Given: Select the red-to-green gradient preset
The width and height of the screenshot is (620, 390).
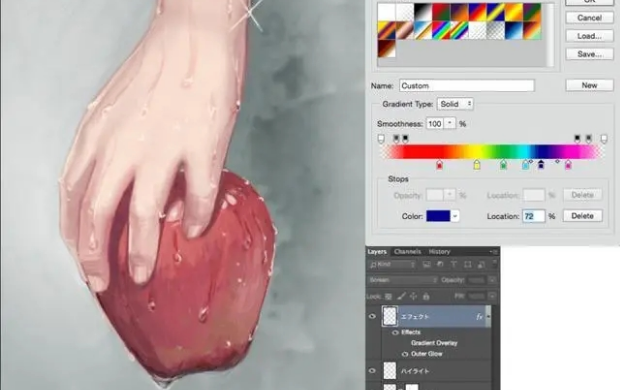Looking at the screenshot, I should click(441, 12).
